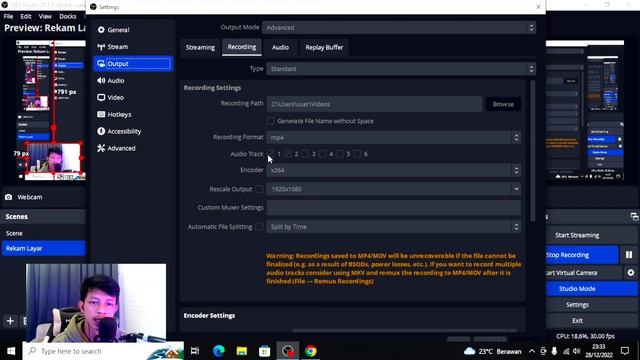Image resolution: width=640 pixels, height=360 pixels.
Task: Select the Output section icon
Action: (x=101, y=64)
